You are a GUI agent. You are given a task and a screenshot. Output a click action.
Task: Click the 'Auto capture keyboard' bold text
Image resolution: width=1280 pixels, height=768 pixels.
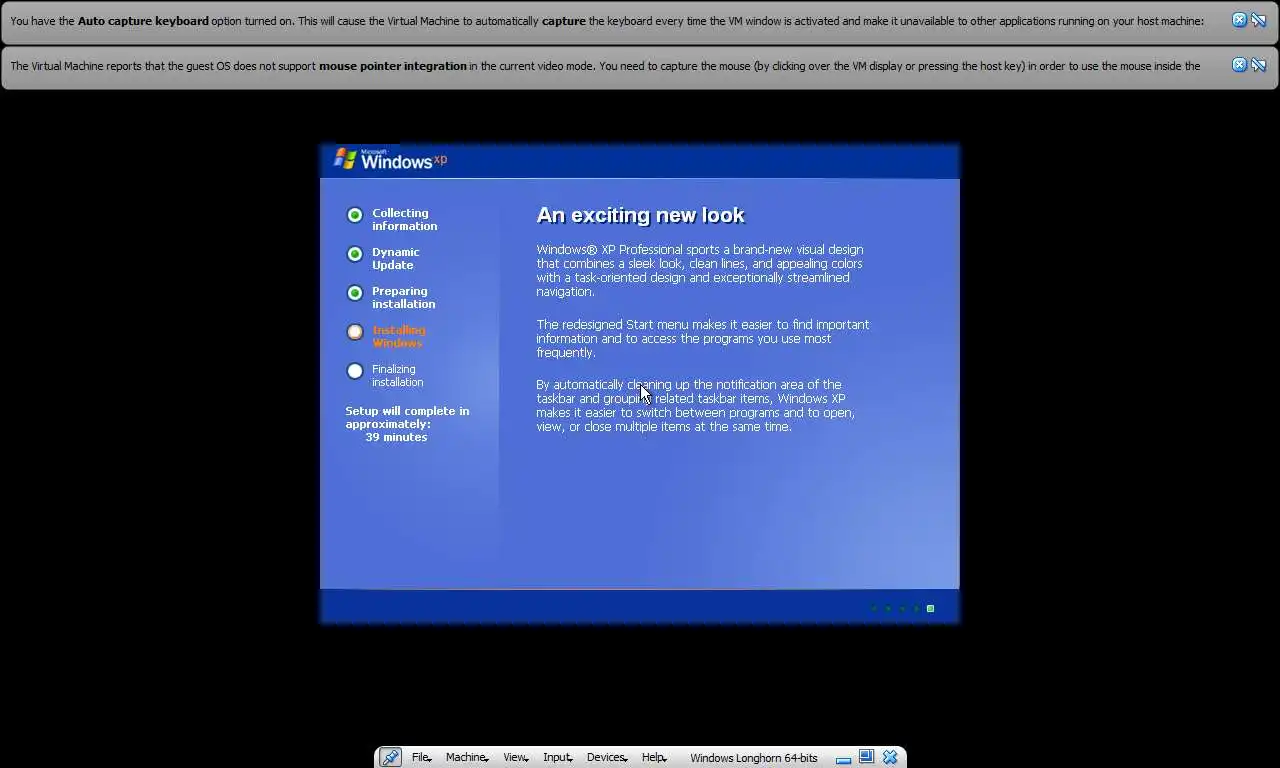143,20
